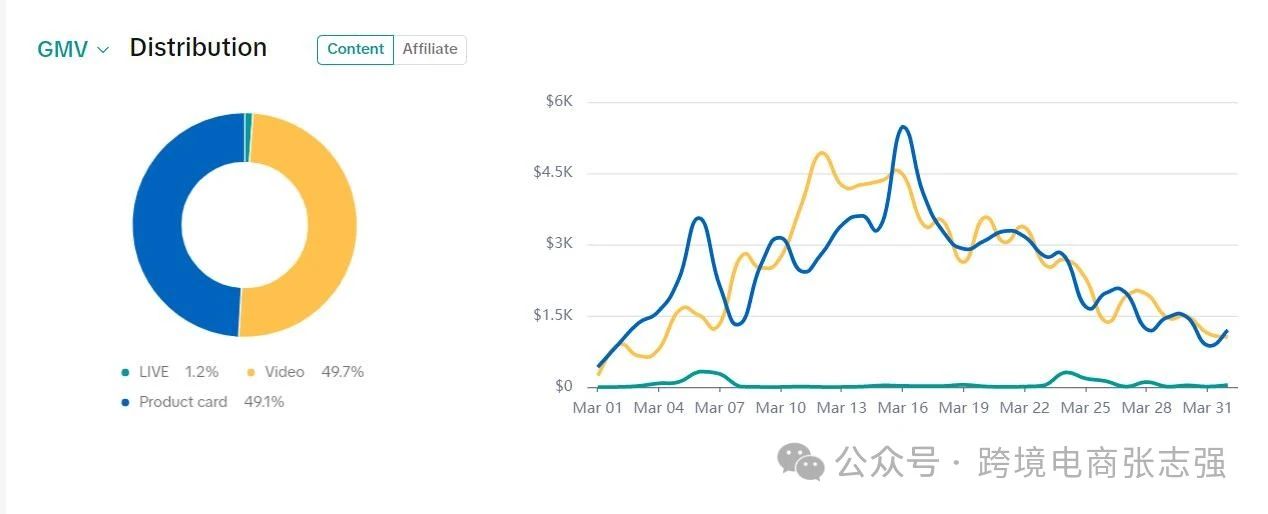Click the LIVE legend dot

125,373
